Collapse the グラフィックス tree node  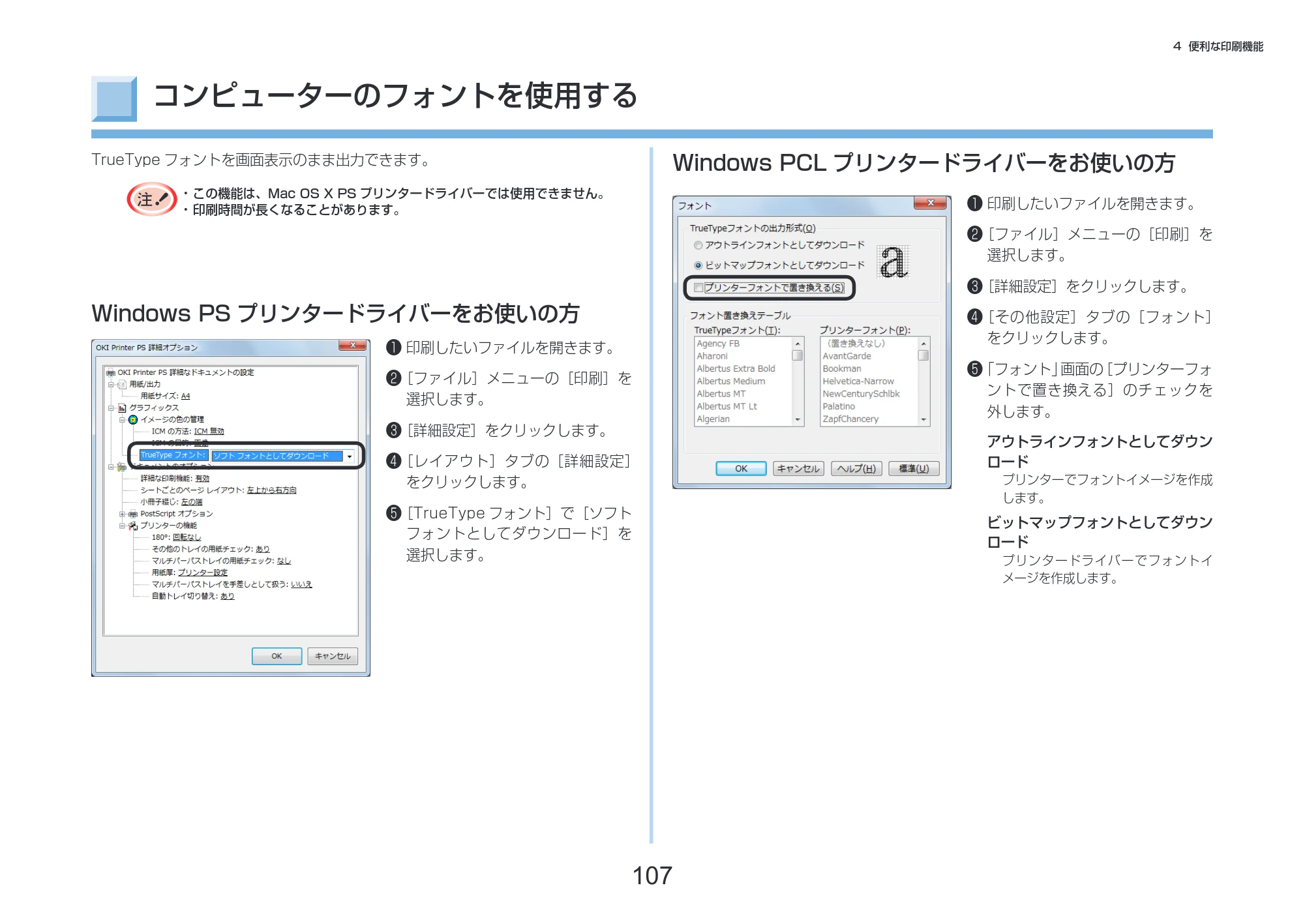click(x=112, y=408)
